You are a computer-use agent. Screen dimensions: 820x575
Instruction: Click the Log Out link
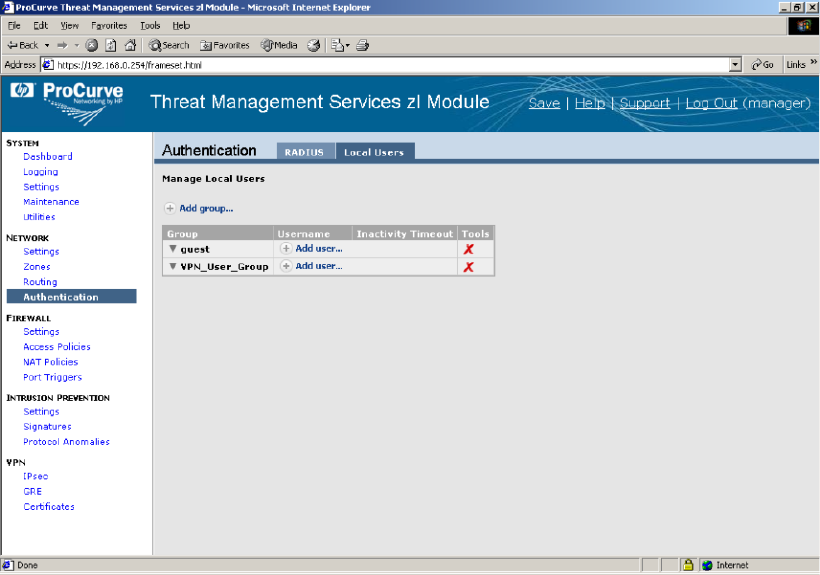pos(711,104)
